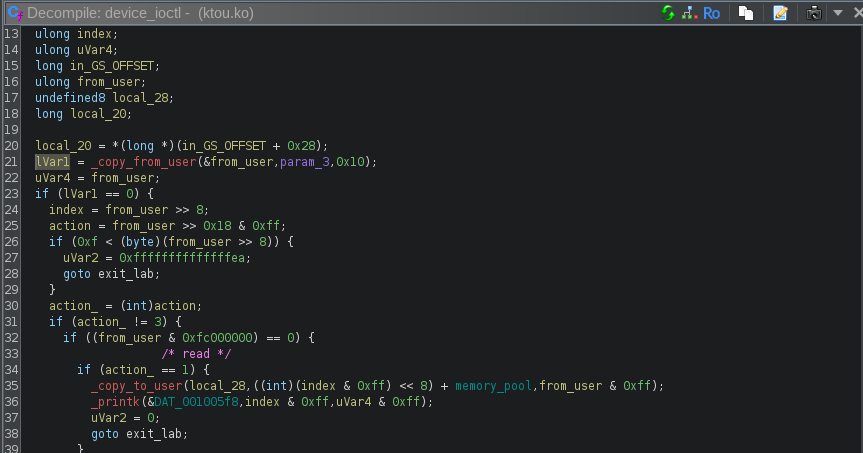Select the highlighted lVar1 variable on line 21
Image resolution: width=863 pixels, height=453 pixels.
(x=52, y=162)
